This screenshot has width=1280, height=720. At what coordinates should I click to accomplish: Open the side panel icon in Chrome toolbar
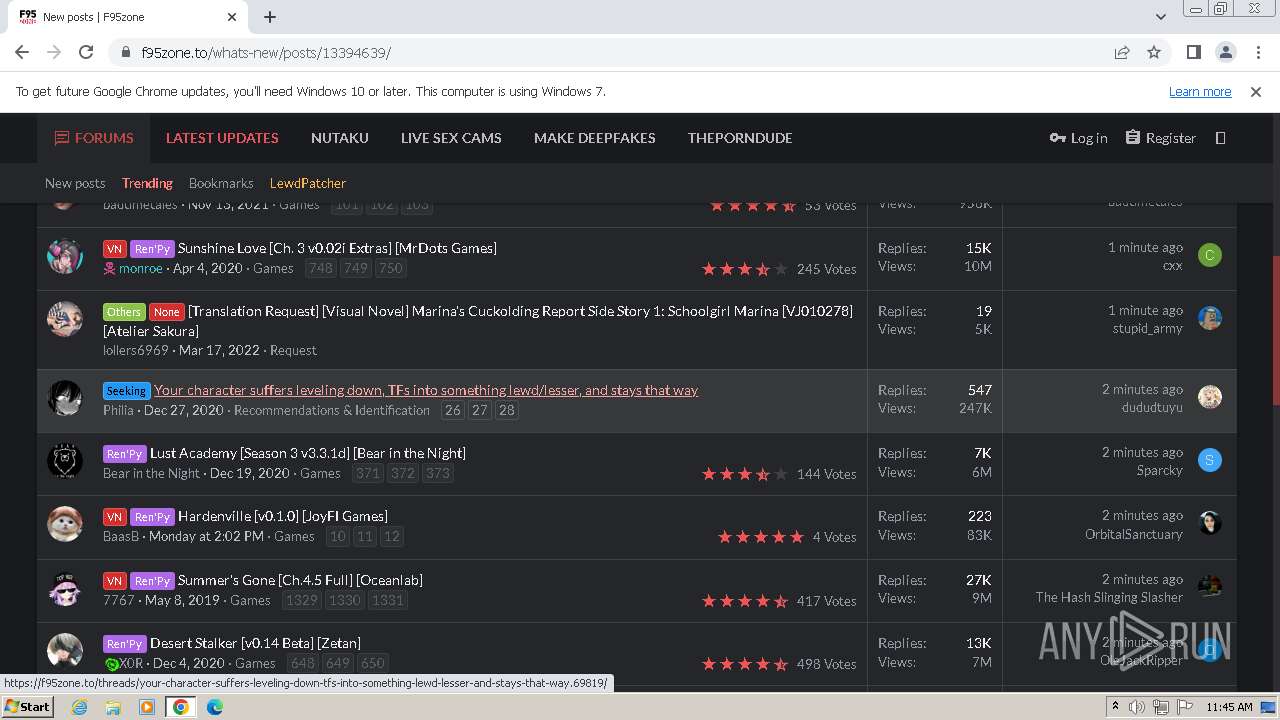tap(1194, 52)
